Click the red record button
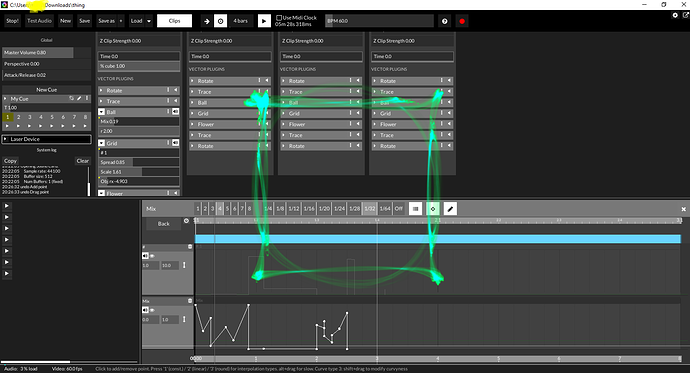Screen dimensions: 690x373 pos(462,21)
